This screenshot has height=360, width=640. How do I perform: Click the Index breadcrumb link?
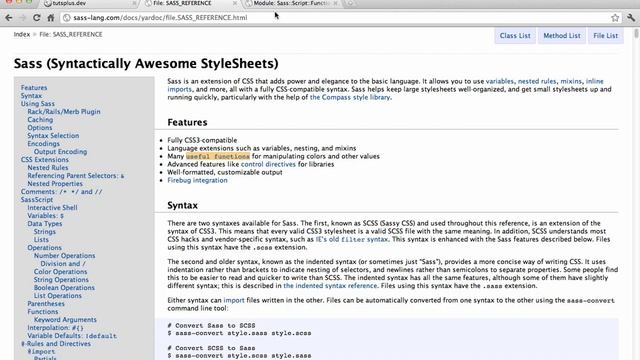pos(22,34)
